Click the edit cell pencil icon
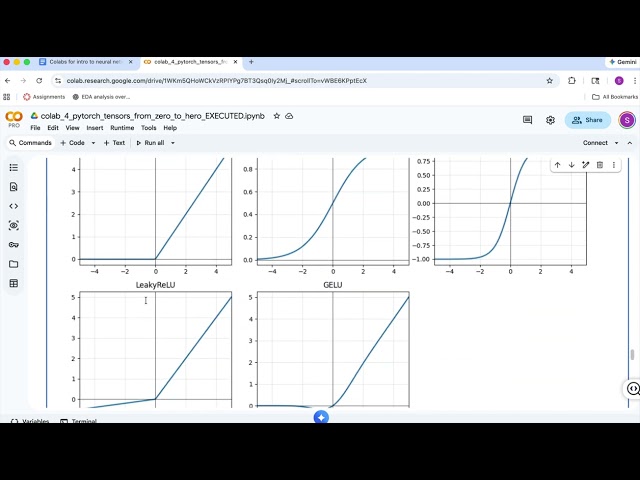Image resolution: width=640 pixels, height=480 pixels. click(x=586, y=165)
